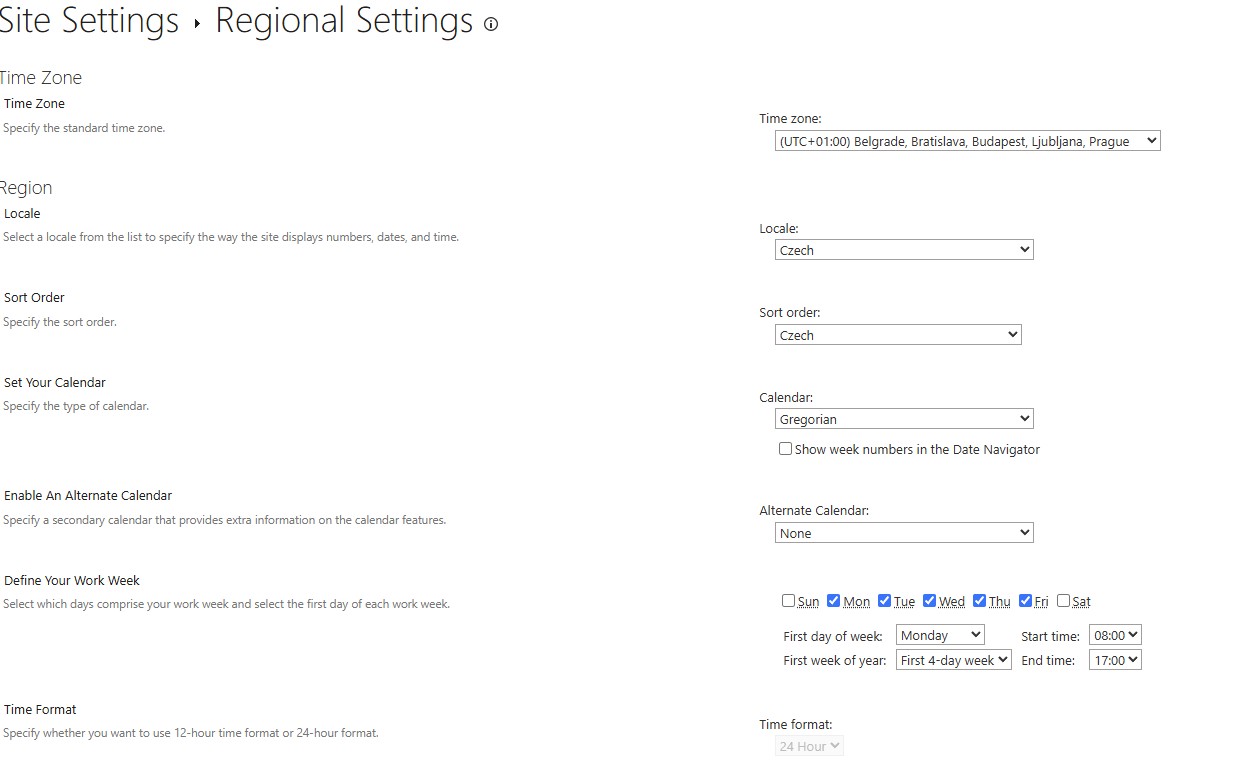Check the Sat work day checkbox
1253x773 pixels.
point(1064,601)
